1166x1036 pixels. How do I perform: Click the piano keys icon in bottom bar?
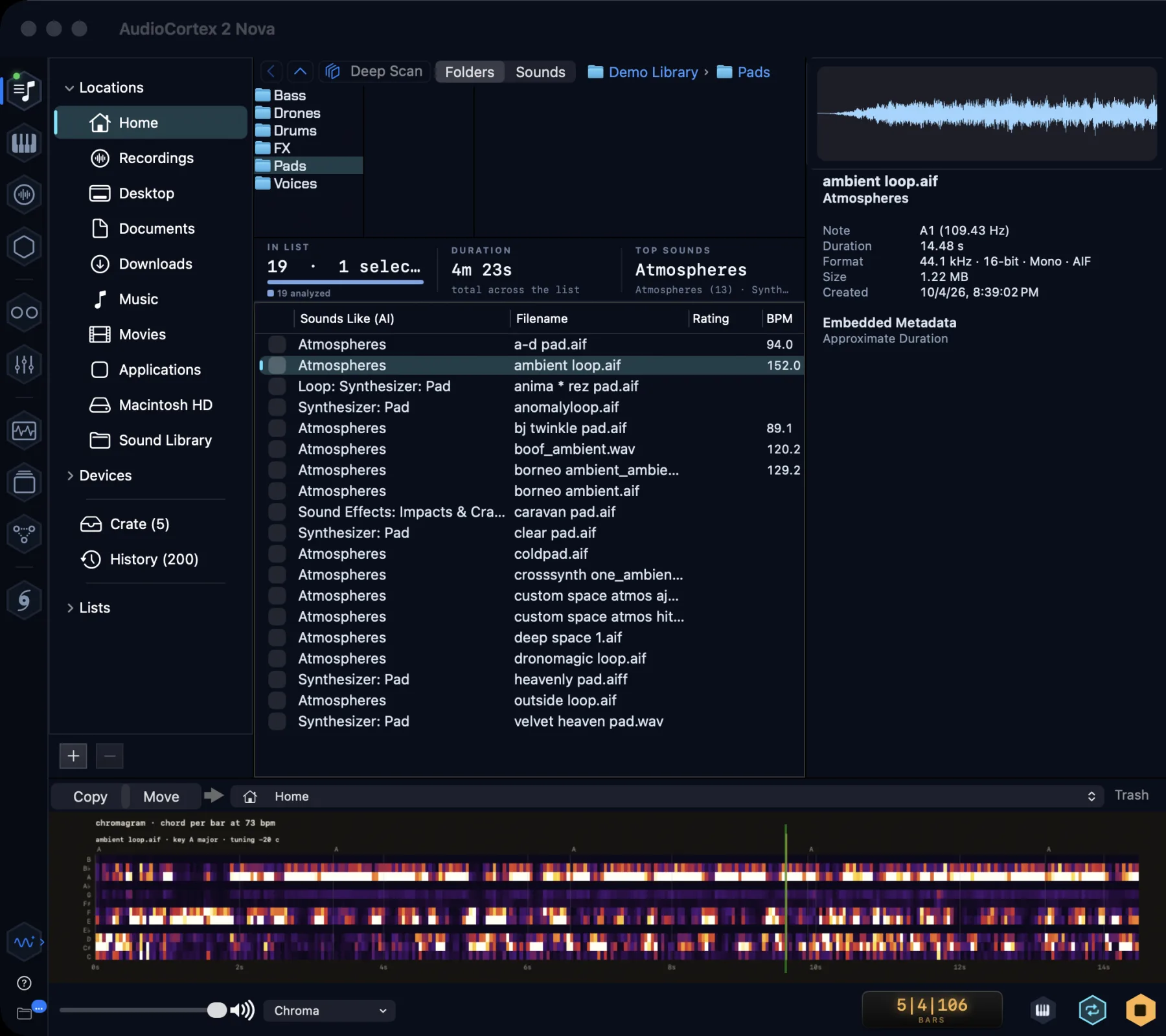click(x=1042, y=1010)
